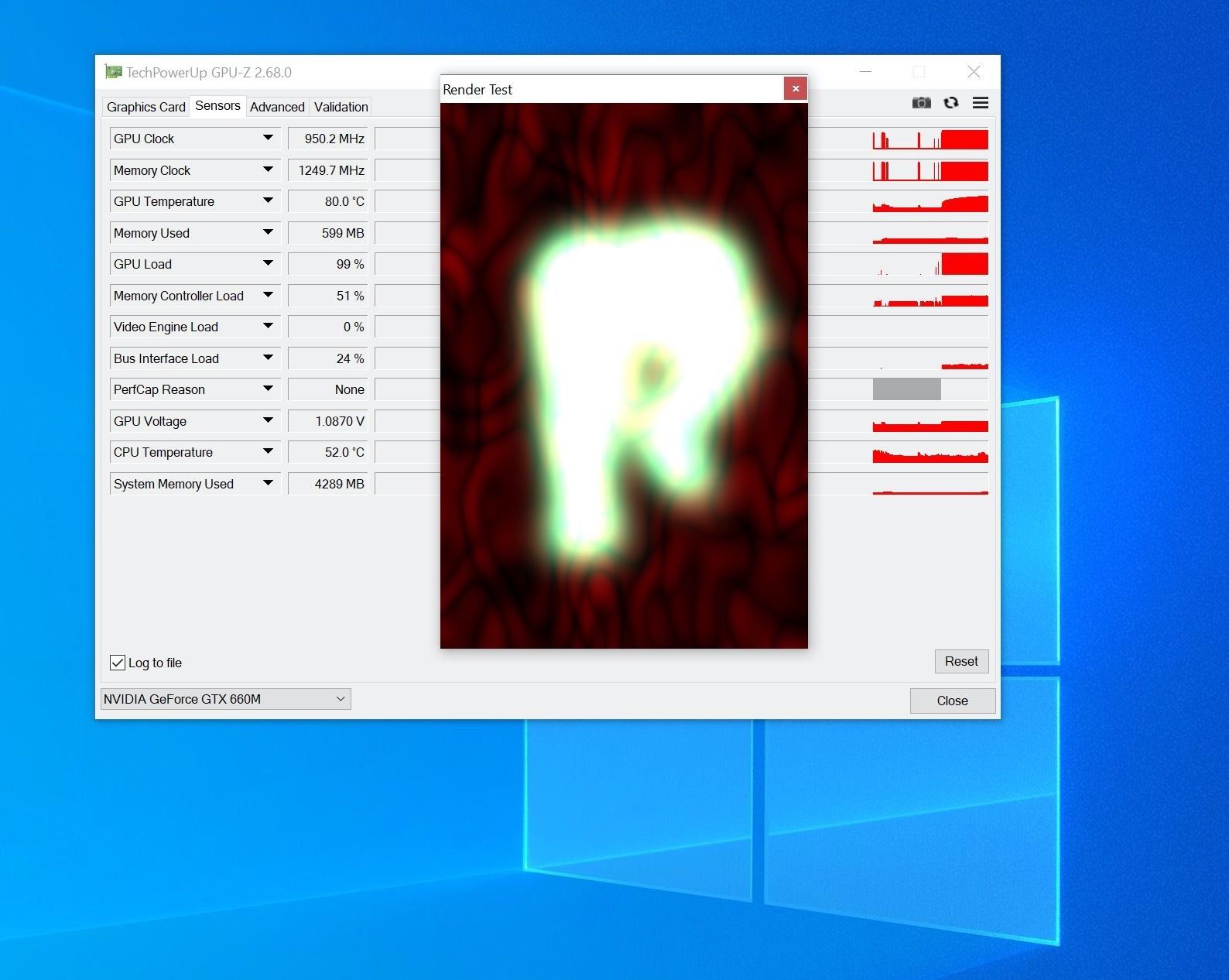Click the Memory Clock history graph
Screen dimensions: 1229x980
click(x=930, y=170)
